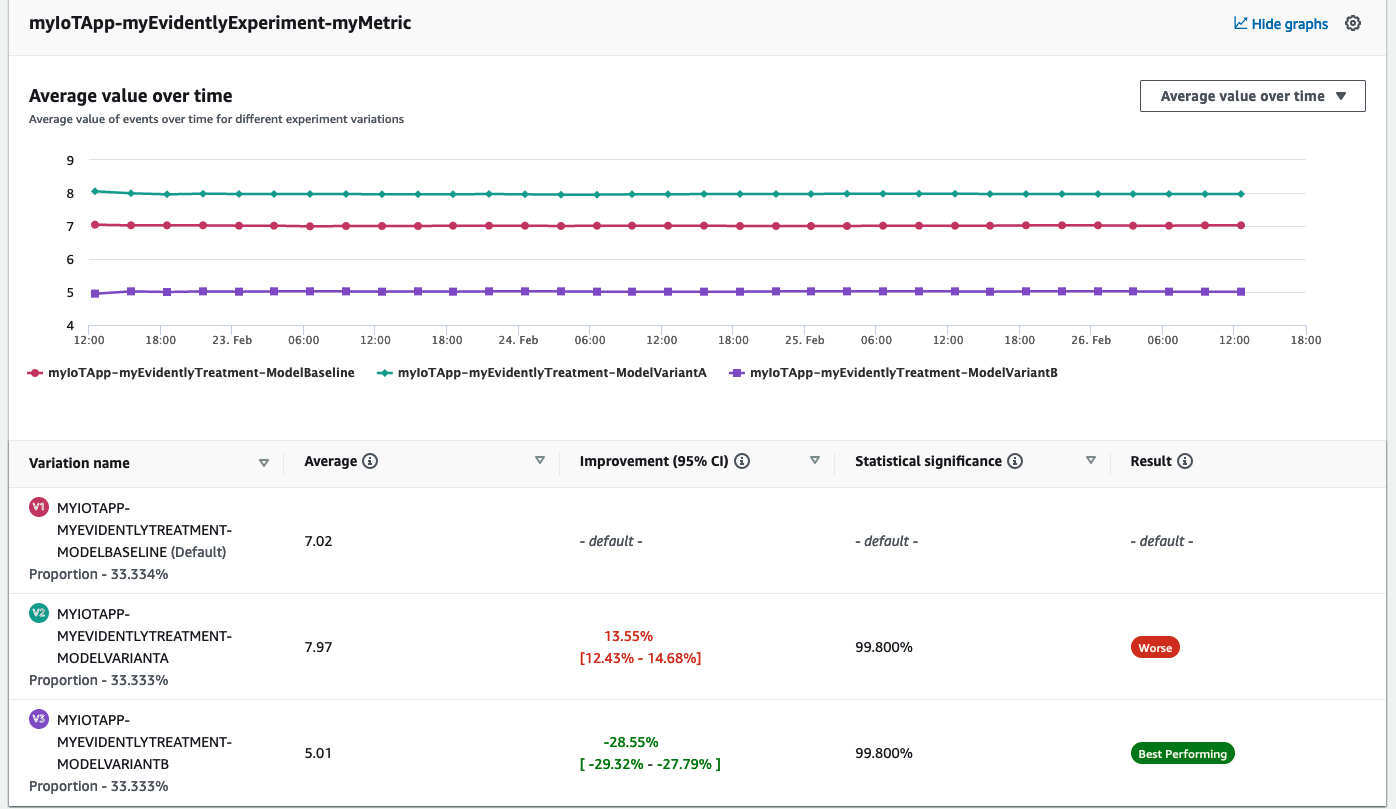The width and height of the screenshot is (1396, 809).
Task: Click the graph icon beside Hide graphs
Action: pos(1240,23)
